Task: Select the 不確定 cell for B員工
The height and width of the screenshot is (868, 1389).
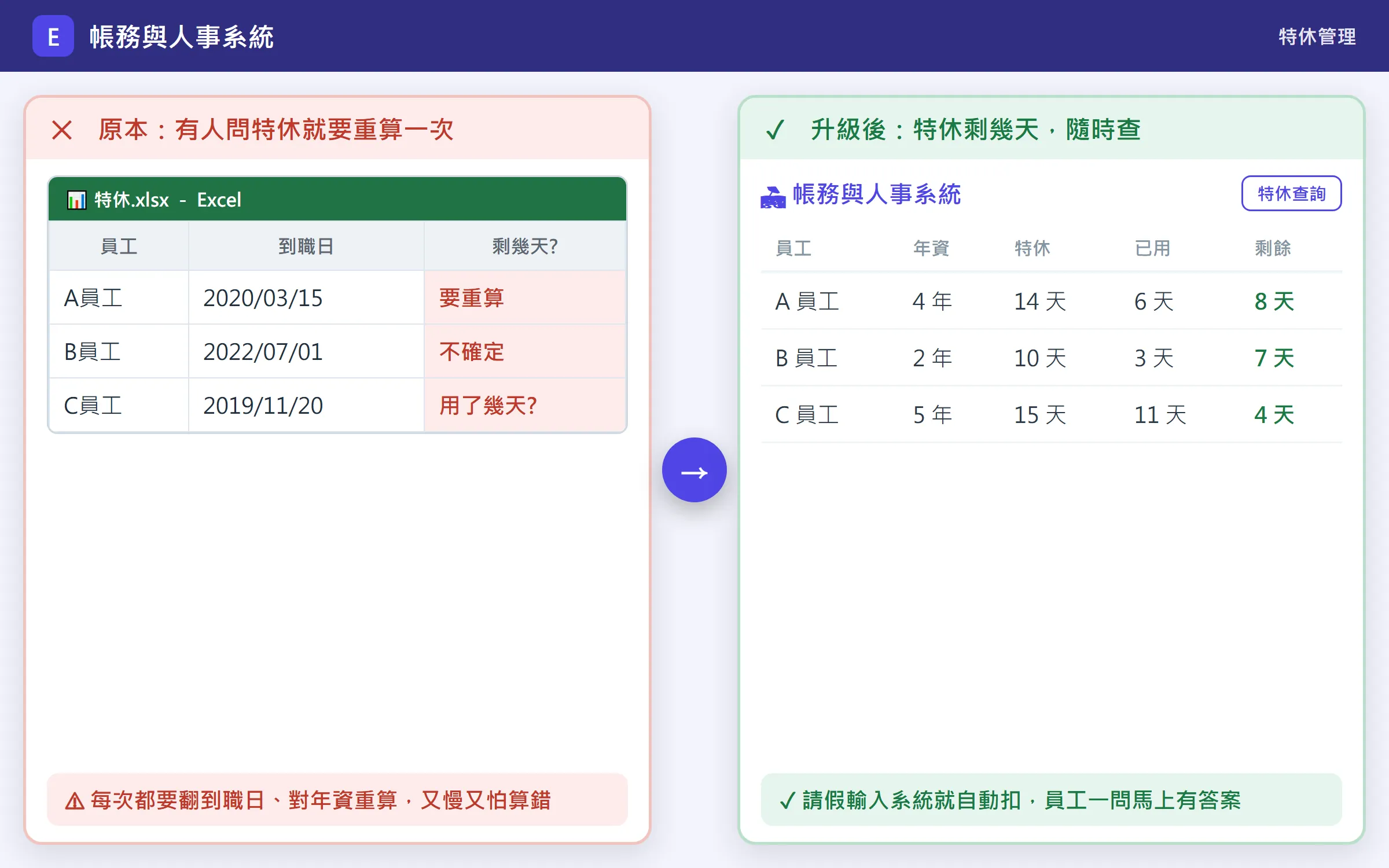Action: (x=525, y=351)
